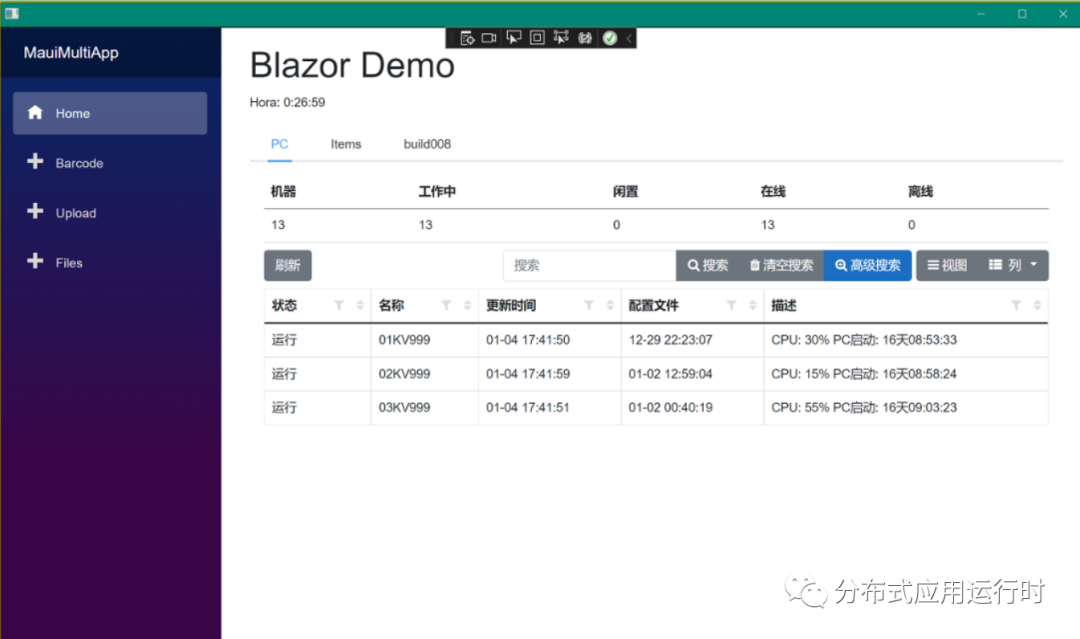Open the Upload navigation item
This screenshot has height=639, width=1080.
pyautogui.click(x=110, y=213)
